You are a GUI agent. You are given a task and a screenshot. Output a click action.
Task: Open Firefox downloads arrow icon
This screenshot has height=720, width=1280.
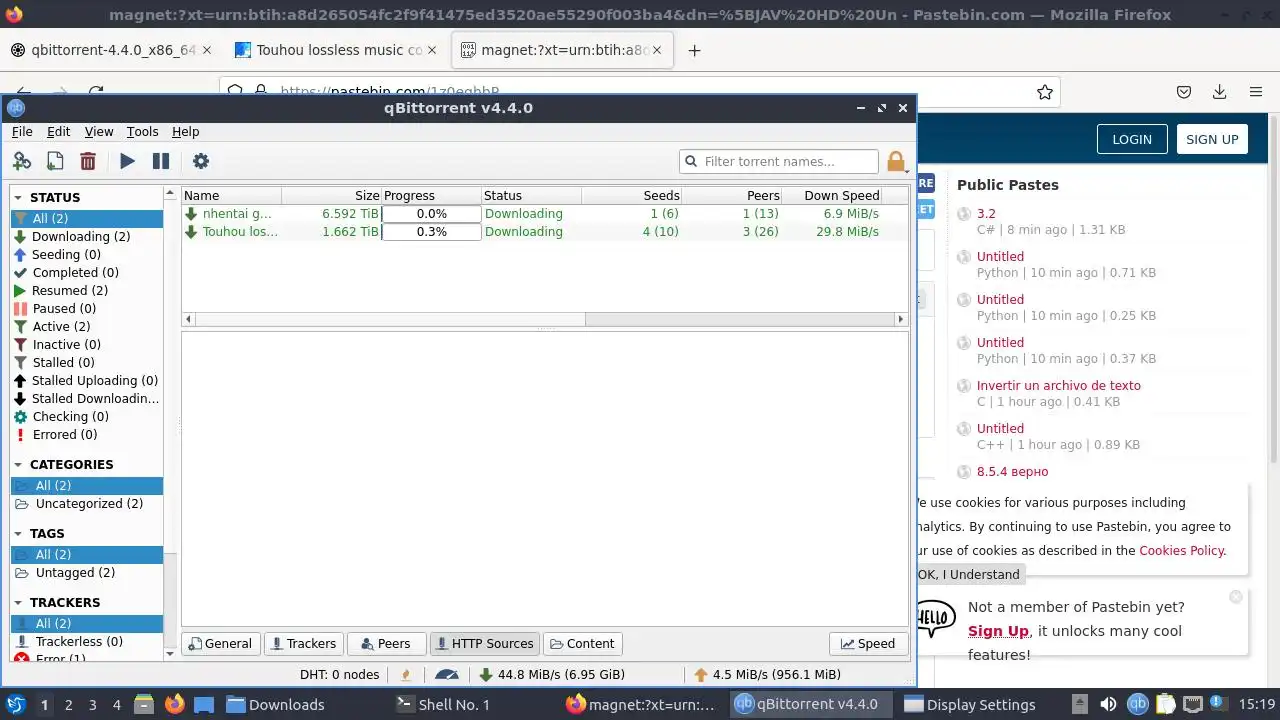[x=1219, y=92]
